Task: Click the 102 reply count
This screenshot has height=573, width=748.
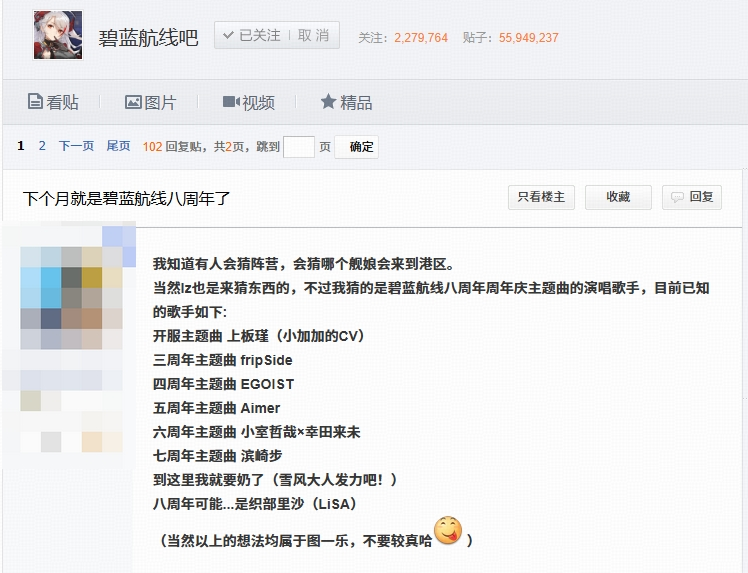Action: [x=152, y=146]
